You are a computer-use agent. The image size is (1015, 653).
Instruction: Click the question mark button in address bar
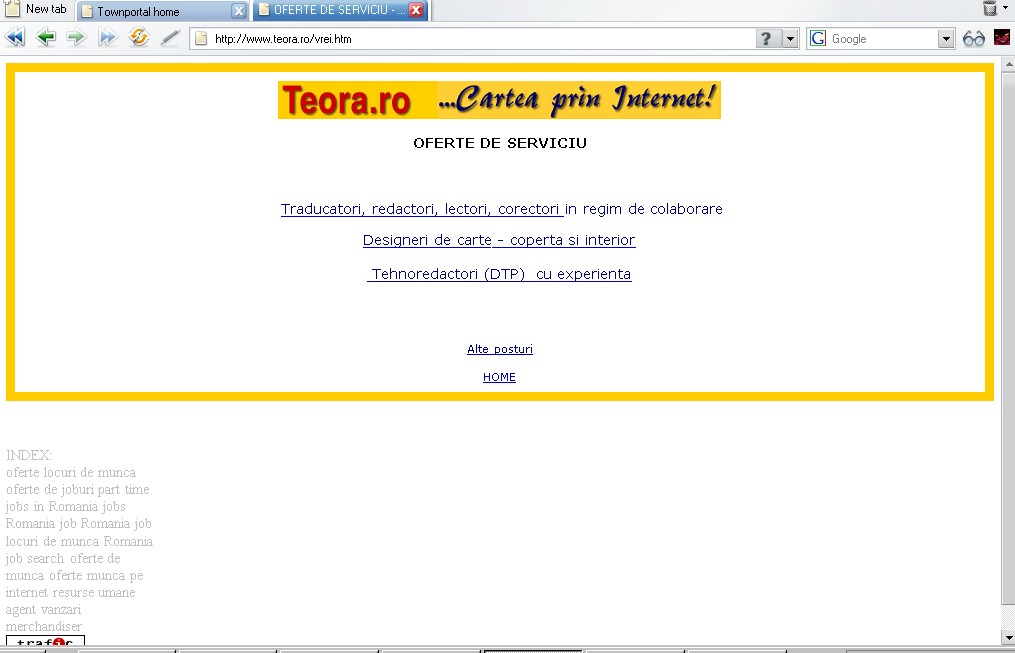pos(767,39)
